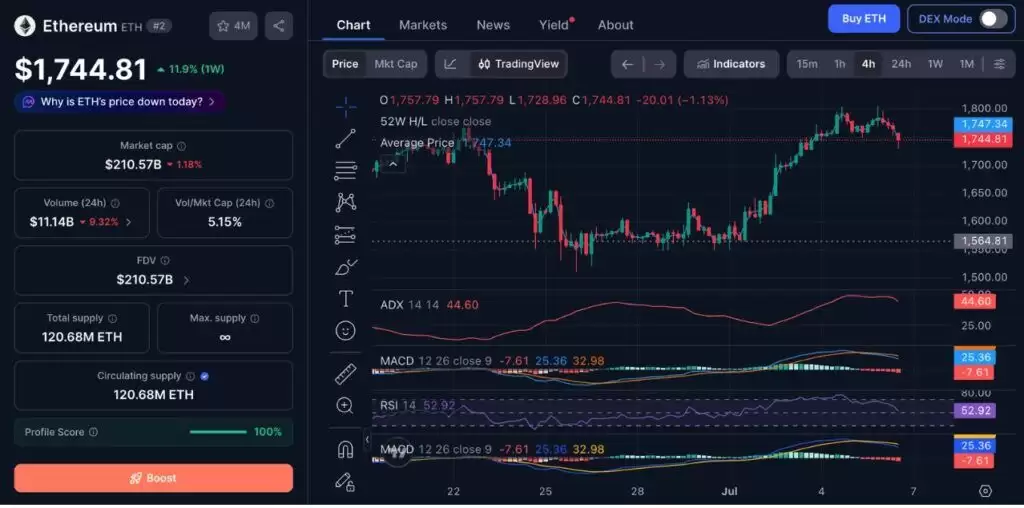Toggle the magnet snap mode
This screenshot has height=508, width=1024.
(345, 449)
